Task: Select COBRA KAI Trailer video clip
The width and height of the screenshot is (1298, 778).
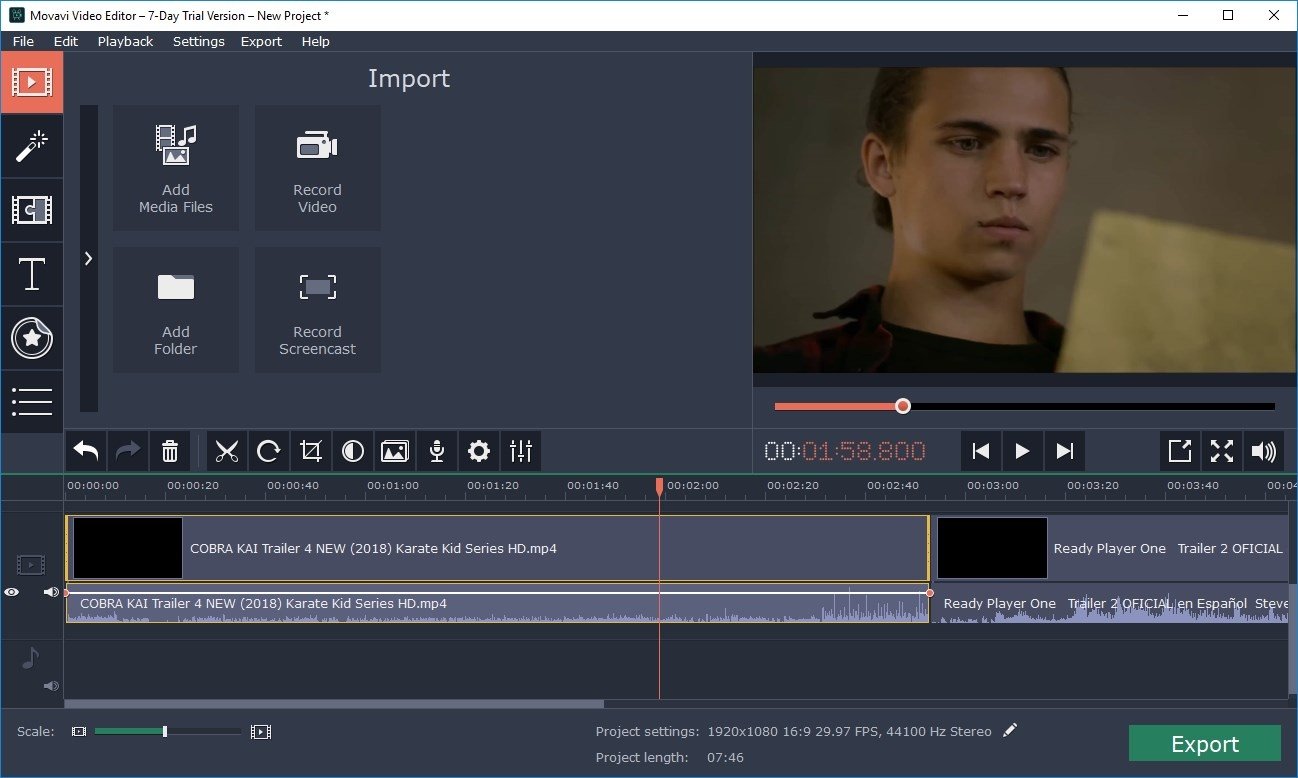Action: point(498,548)
